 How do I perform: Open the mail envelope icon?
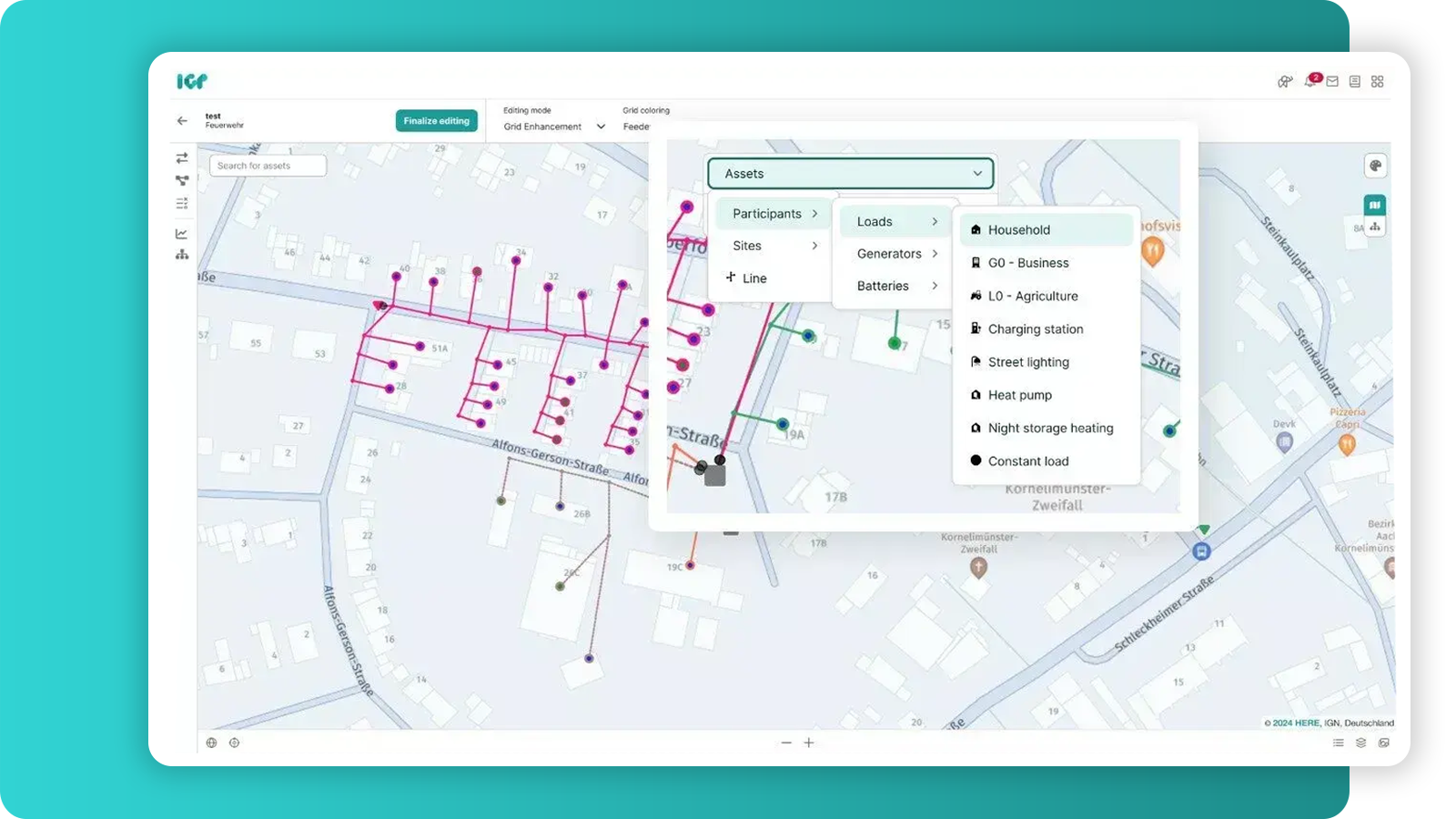[x=1332, y=81]
